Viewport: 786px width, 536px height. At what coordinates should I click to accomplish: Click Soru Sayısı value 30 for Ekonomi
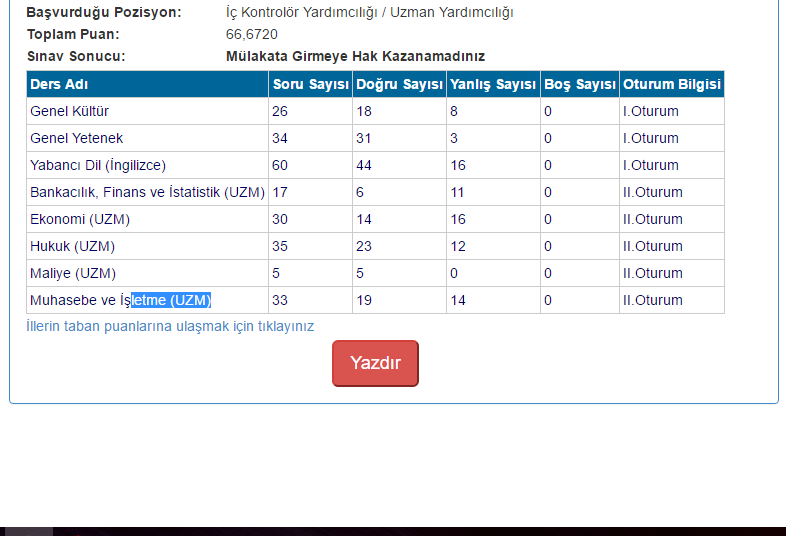point(280,220)
